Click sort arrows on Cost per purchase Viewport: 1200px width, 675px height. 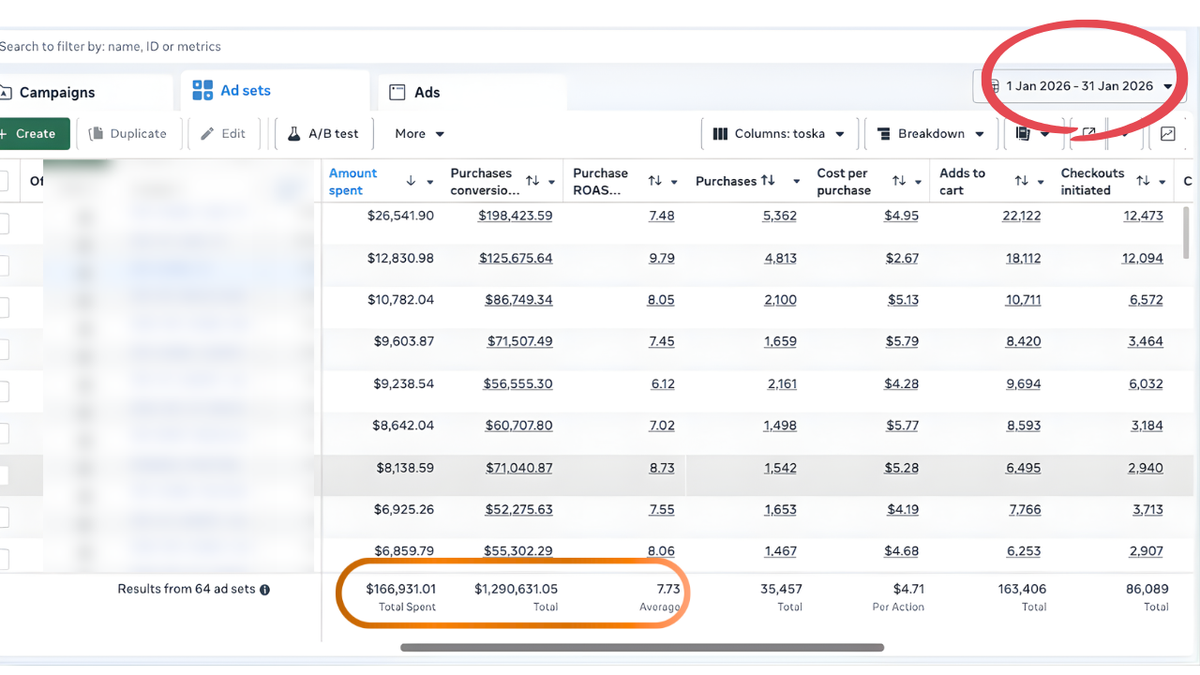[899, 181]
